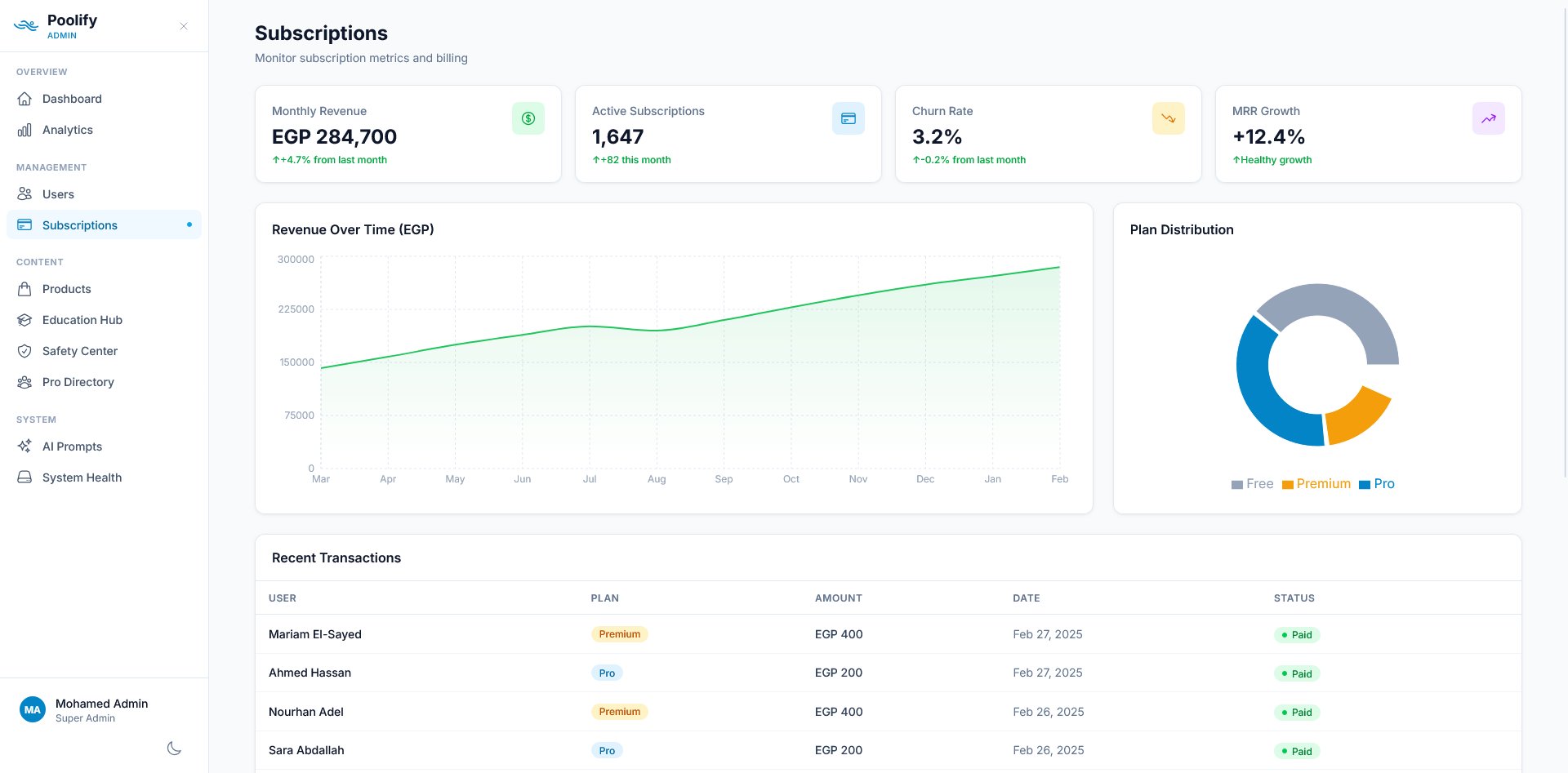Open the Safety Center link

pos(104,351)
